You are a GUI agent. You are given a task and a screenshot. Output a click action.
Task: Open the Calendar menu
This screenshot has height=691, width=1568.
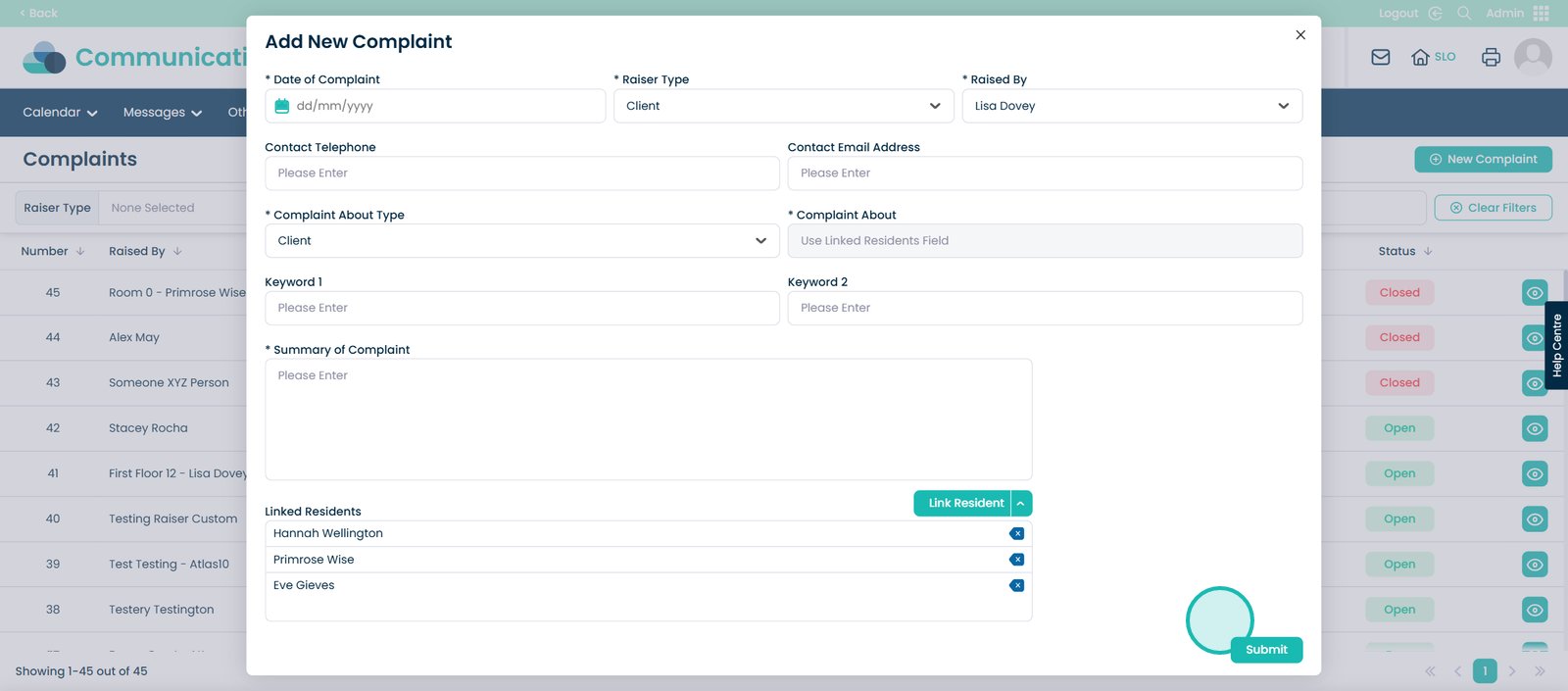[60, 113]
